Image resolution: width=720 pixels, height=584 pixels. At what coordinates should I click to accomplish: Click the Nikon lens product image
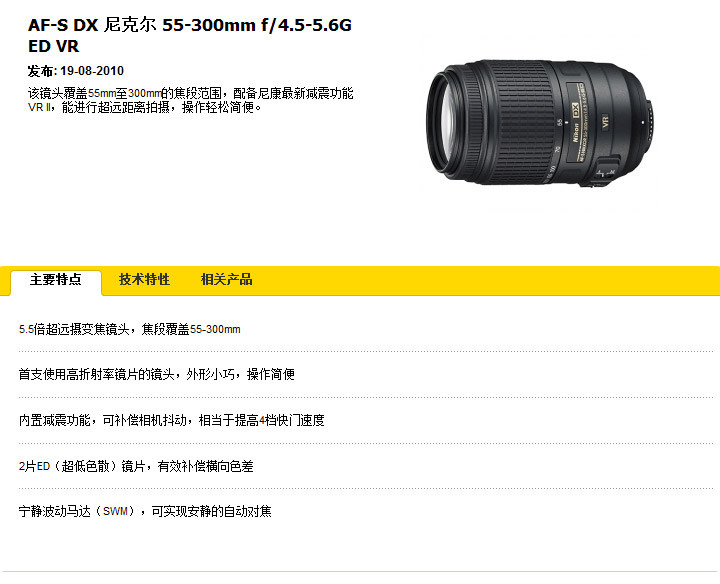point(540,122)
